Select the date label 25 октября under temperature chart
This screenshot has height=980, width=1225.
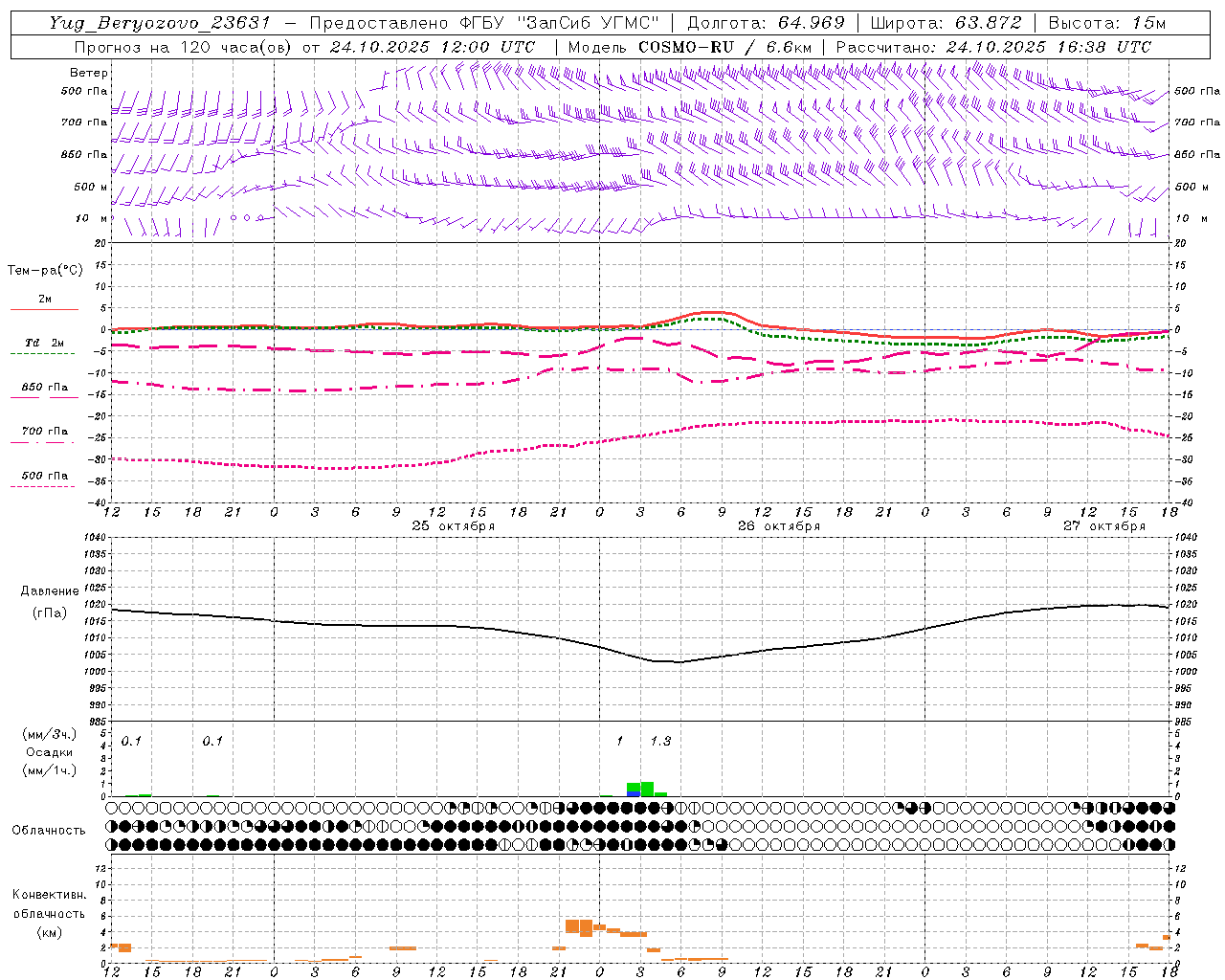point(454,525)
